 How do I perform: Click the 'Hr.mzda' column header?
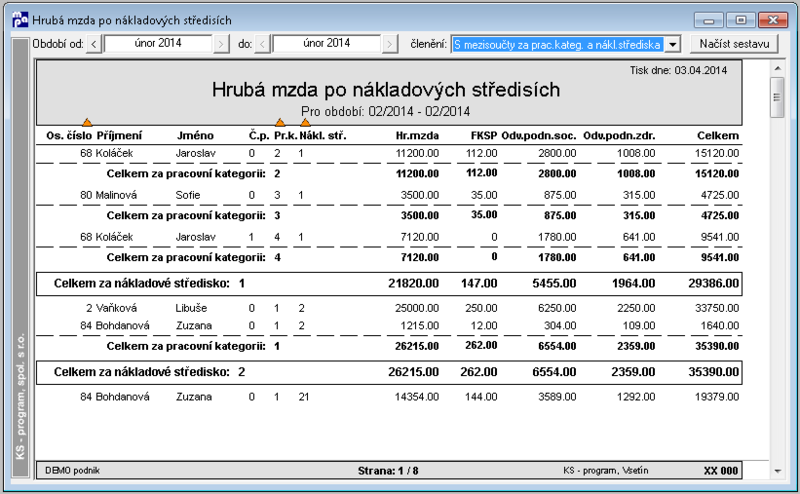pyautogui.click(x=417, y=136)
